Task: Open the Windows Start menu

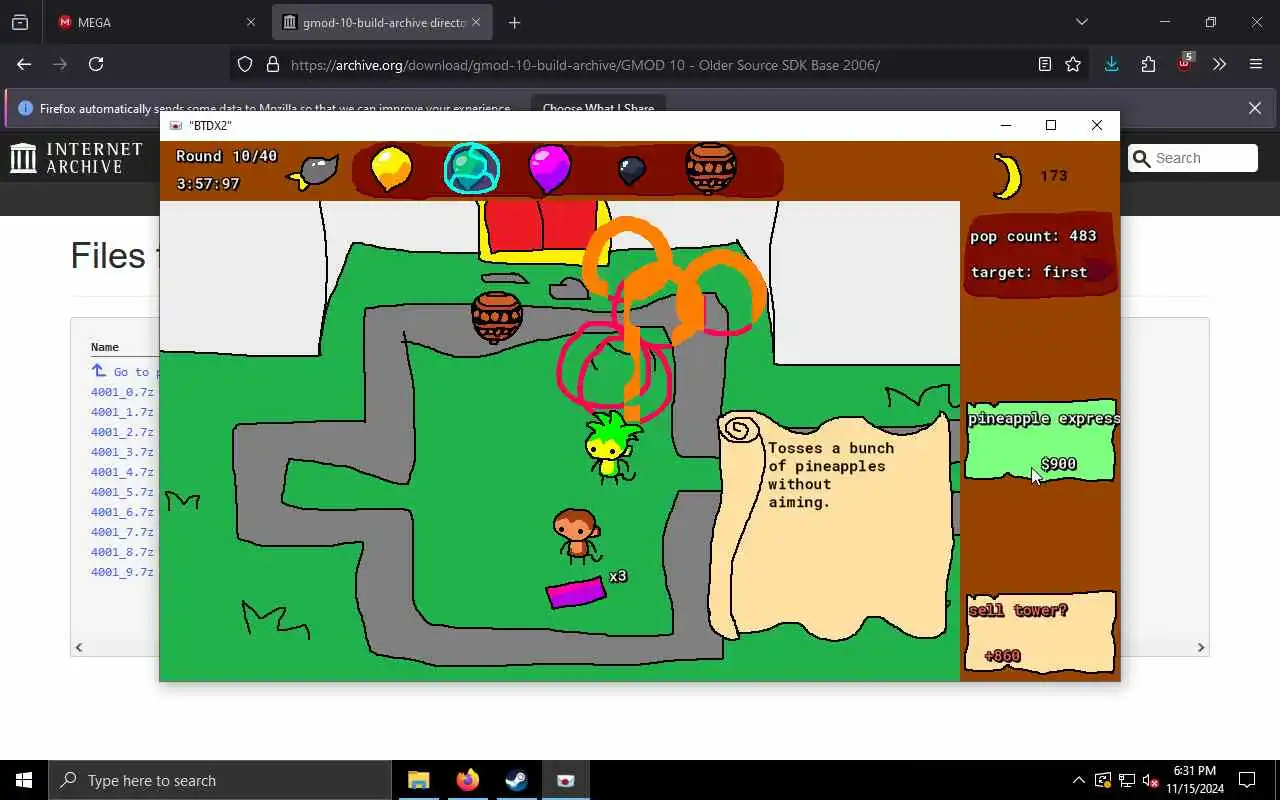Action: pyautogui.click(x=24, y=780)
